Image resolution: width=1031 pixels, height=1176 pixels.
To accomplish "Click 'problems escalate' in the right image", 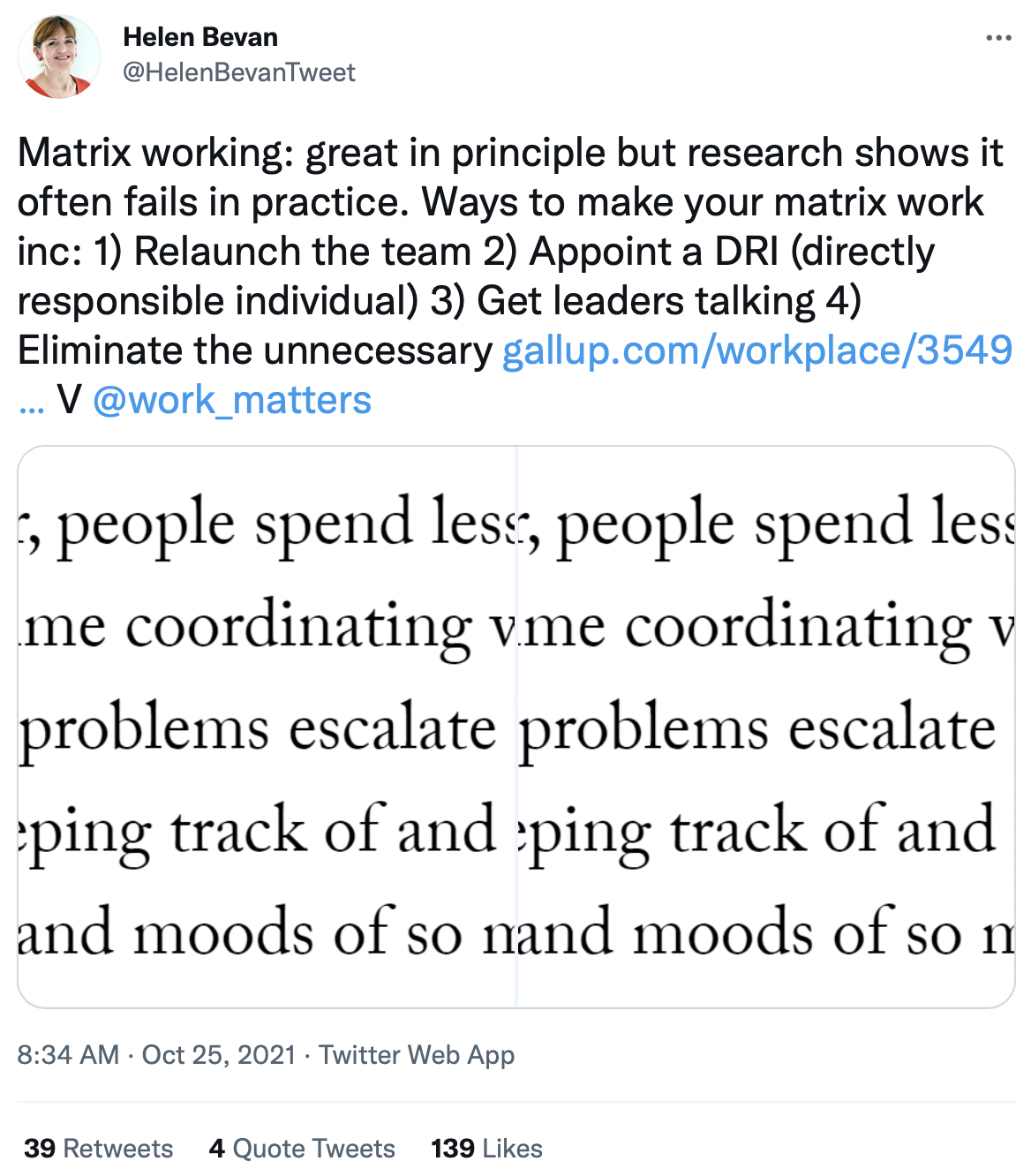I will (757, 731).
